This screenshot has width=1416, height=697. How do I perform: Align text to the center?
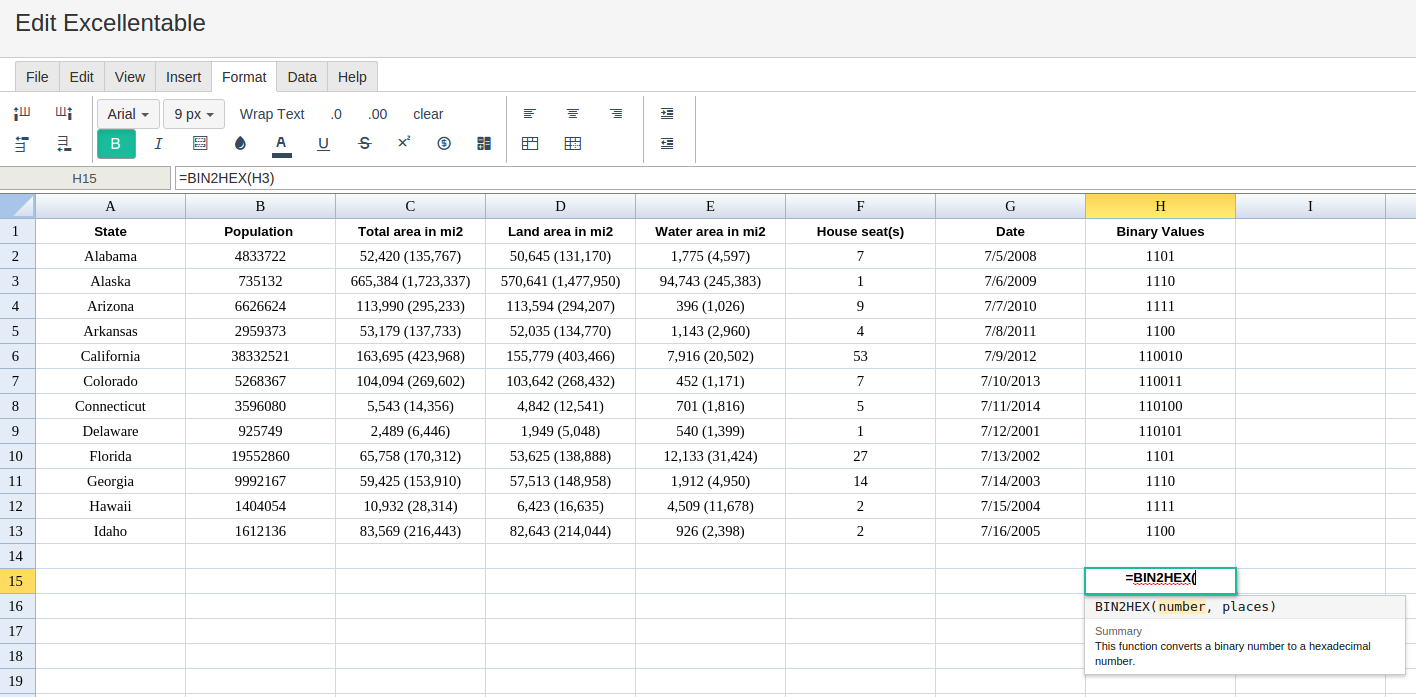(573, 114)
